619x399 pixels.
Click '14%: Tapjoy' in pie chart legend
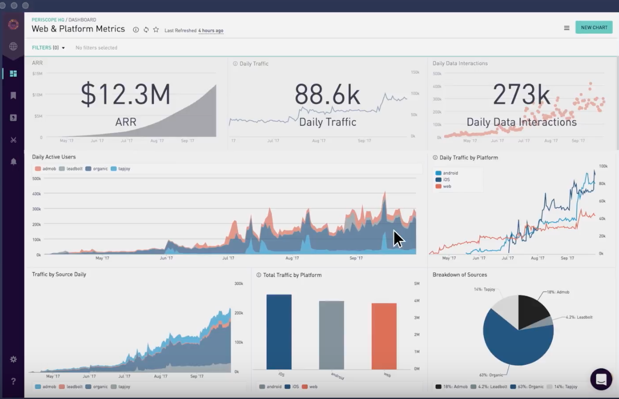(x=562, y=387)
